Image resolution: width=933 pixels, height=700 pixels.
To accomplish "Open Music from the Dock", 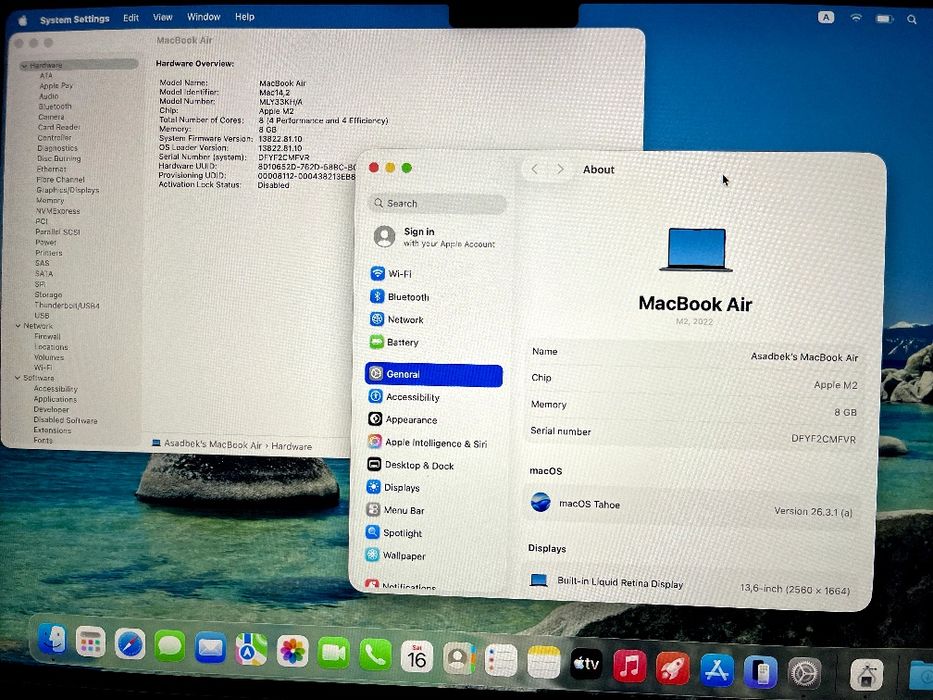I will point(630,665).
